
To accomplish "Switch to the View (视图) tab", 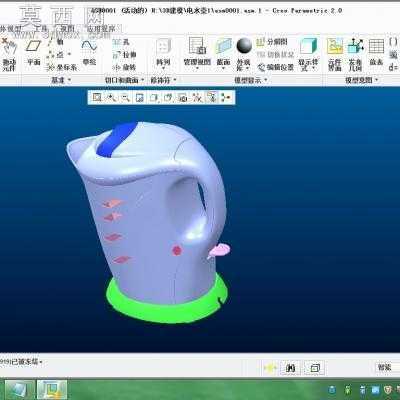I will pyautogui.click(x=67, y=29).
